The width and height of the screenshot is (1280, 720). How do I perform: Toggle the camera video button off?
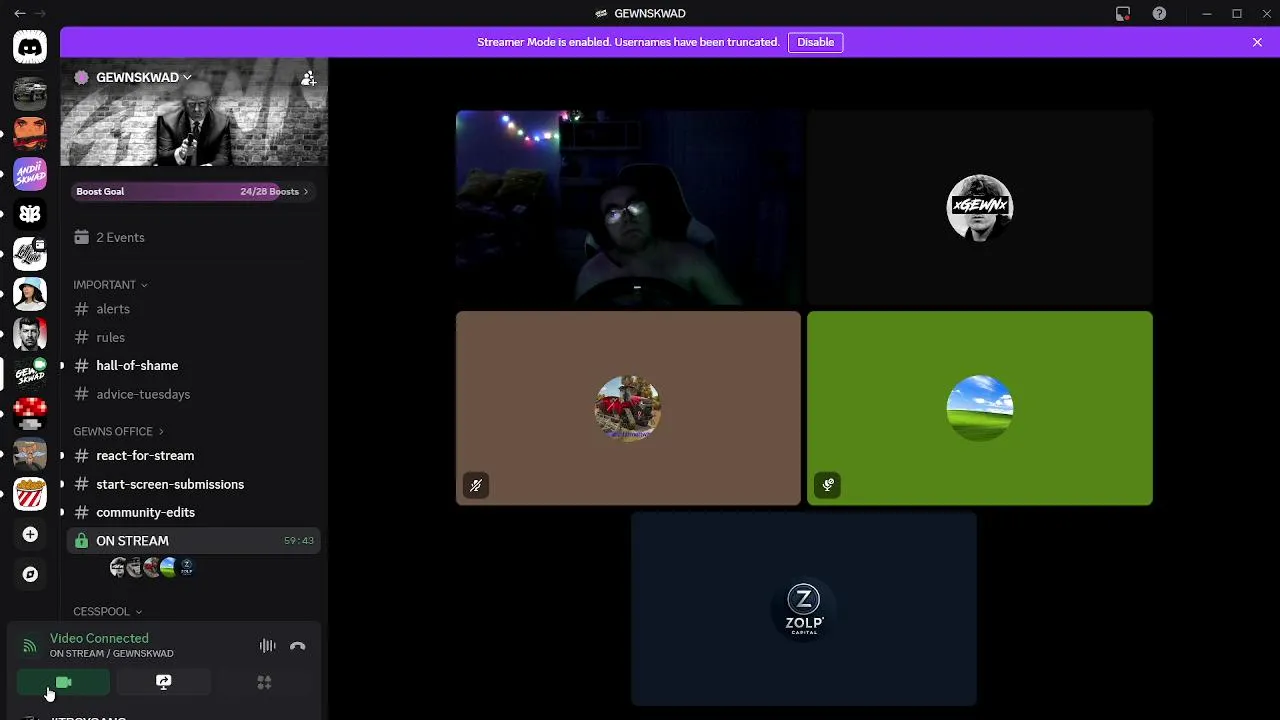point(63,682)
